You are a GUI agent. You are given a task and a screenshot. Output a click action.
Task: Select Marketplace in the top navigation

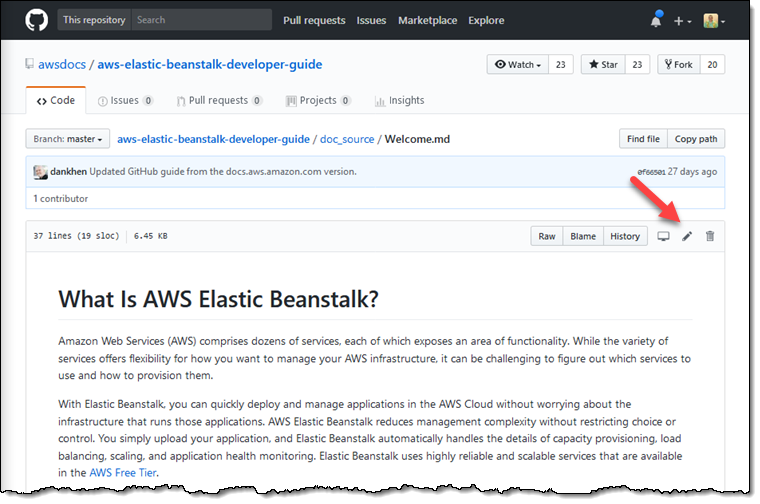427,20
